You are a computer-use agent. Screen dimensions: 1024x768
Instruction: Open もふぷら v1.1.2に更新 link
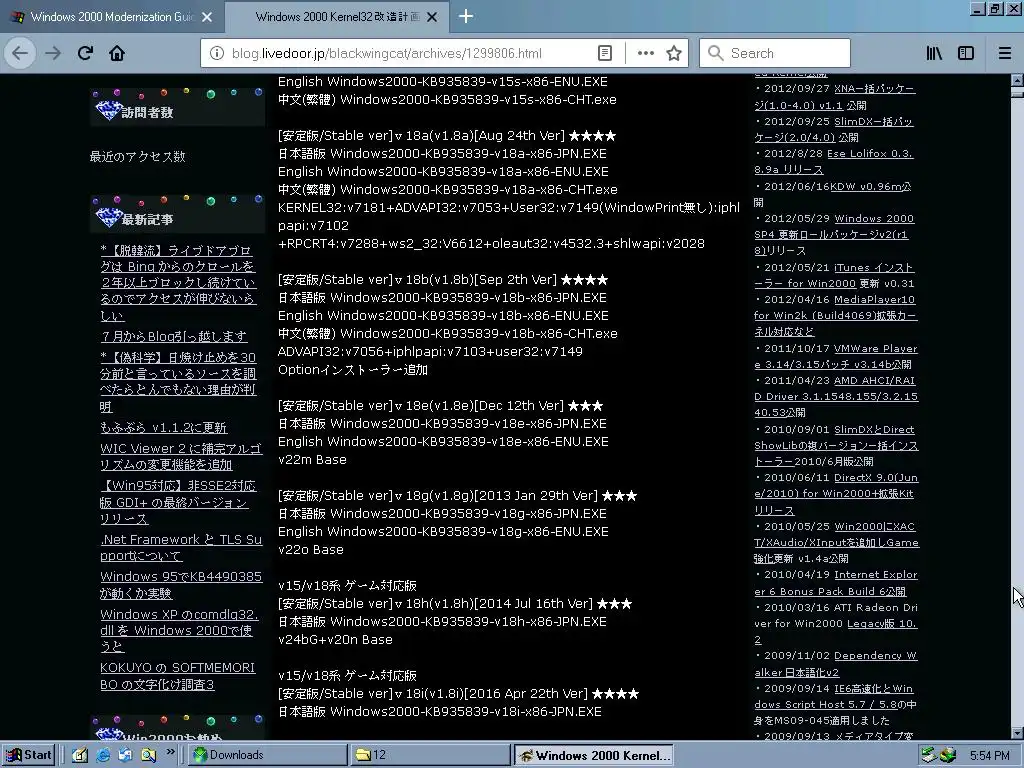(x=163, y=428)
